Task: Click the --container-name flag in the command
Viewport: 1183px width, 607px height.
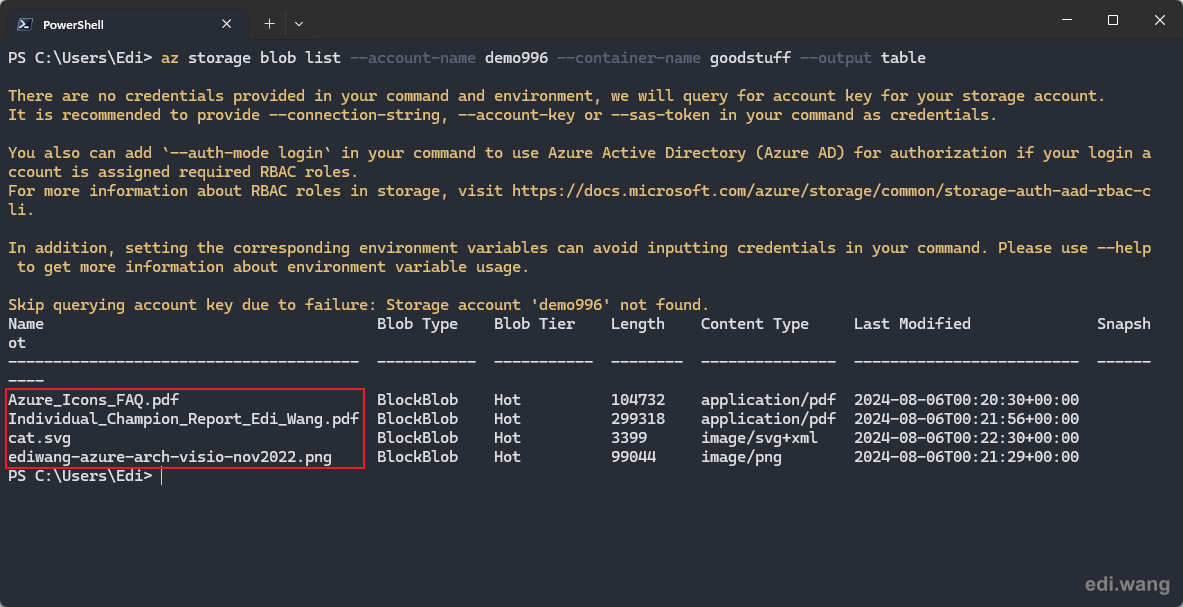Action: pyautogui.click(x=628, y=58)
